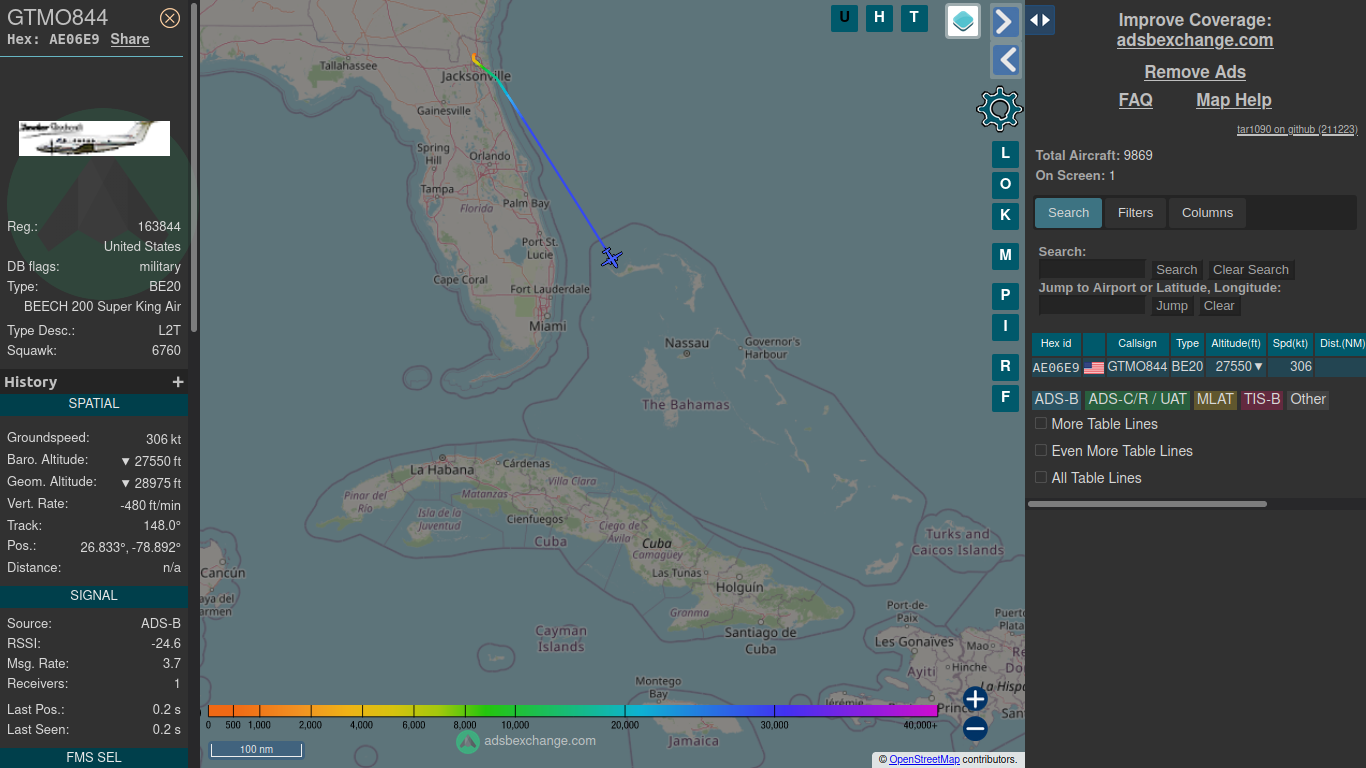1366x768 pixels.
Task: Enable All Table Lines checkbox
Action: [x=1041, y=477]
